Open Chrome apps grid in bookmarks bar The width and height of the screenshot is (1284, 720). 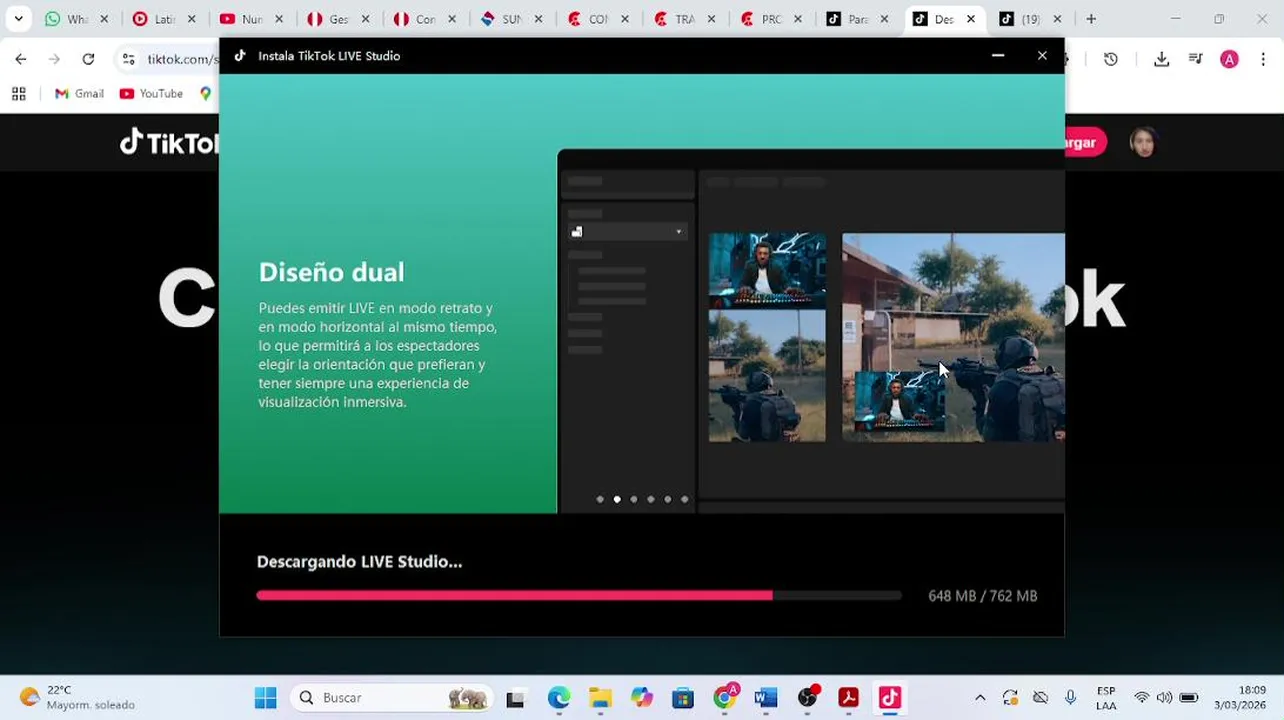point(18,93)
